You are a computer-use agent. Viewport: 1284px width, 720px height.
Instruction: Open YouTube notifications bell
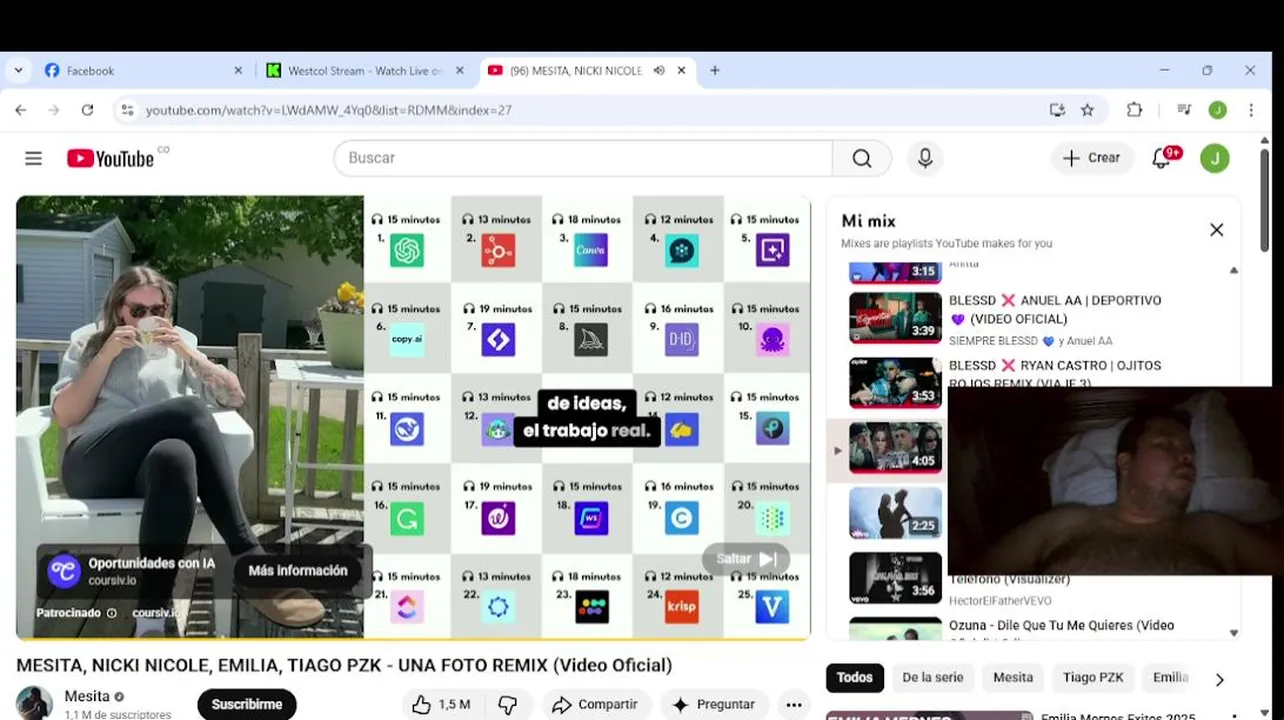coord(1162,158)
